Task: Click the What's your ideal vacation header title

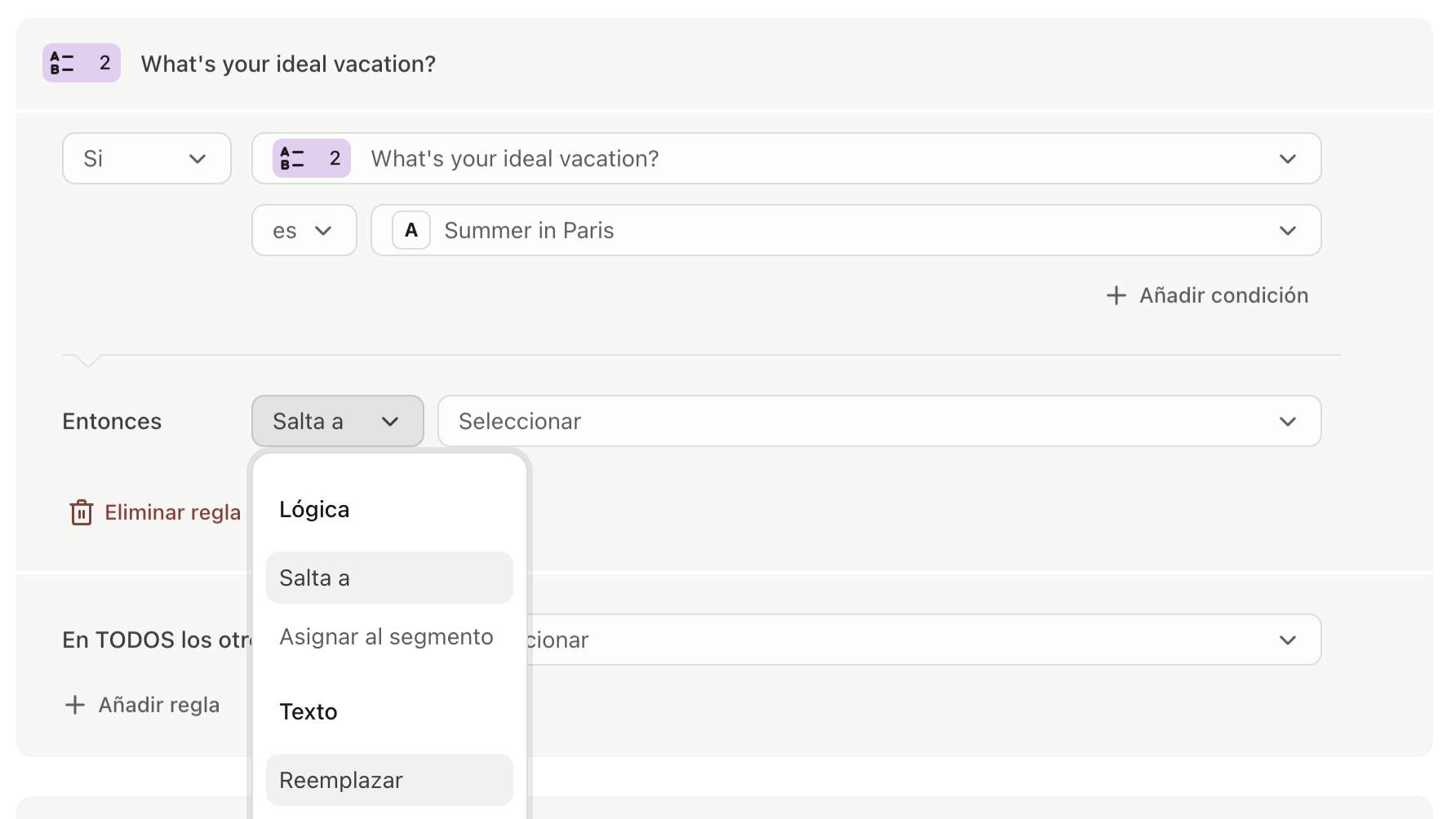Action: pos(288,64)
